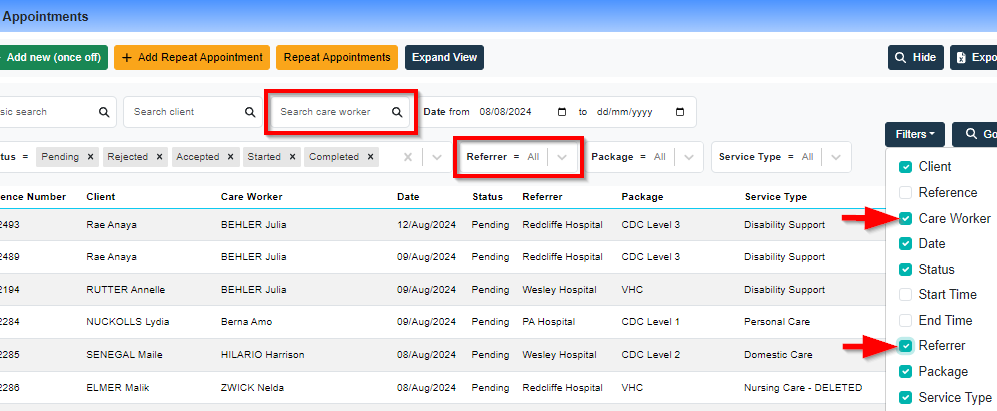This screenshot has height=411, width=997.
Task: Click Personal Care service type cell
Action: click(777, 322)
